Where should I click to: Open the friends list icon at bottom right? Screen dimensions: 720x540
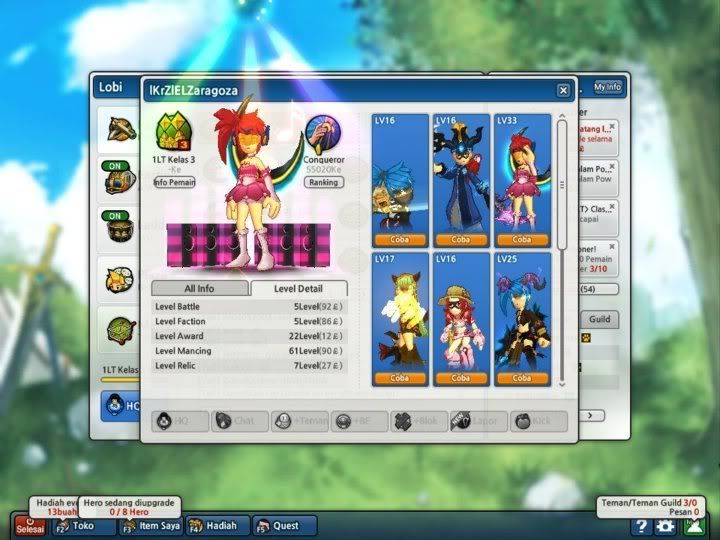(694, 526)
